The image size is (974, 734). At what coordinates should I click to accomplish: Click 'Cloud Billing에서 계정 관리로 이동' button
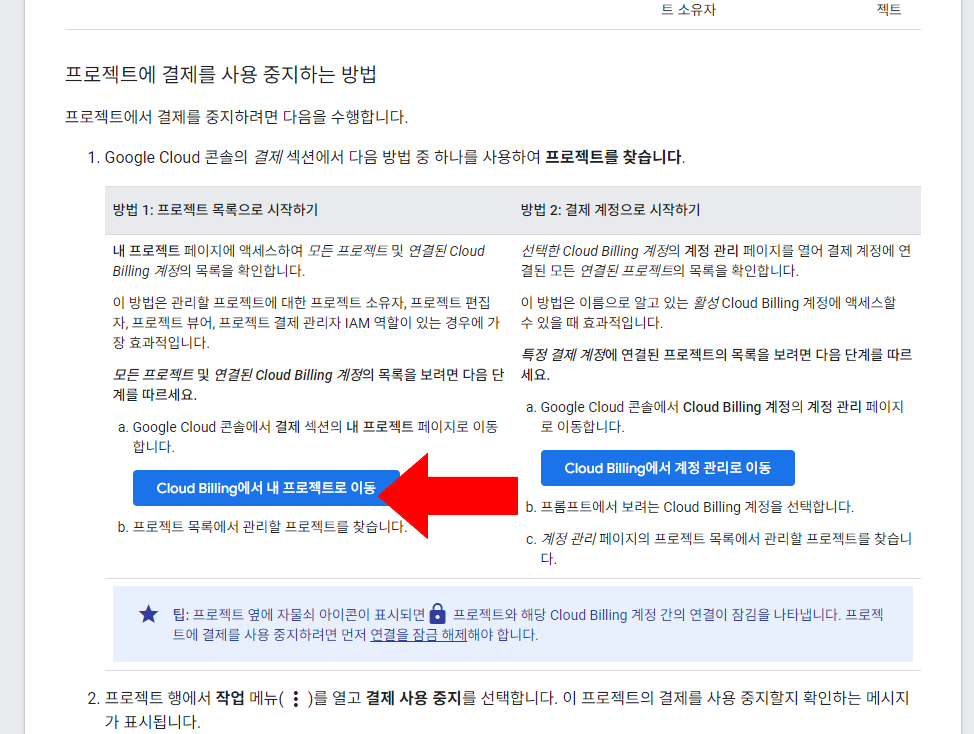coord(668,468)
